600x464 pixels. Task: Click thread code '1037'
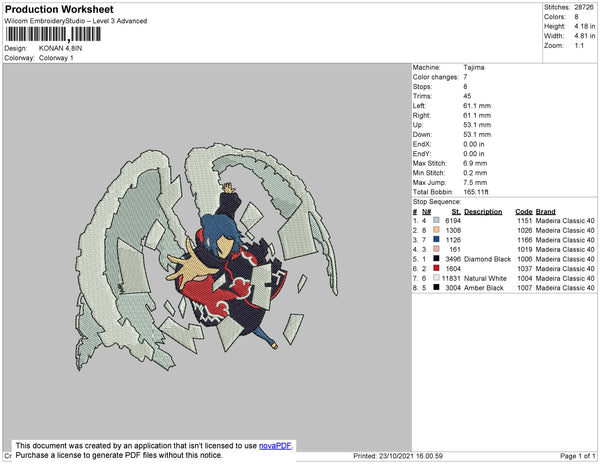coord(525,269)
